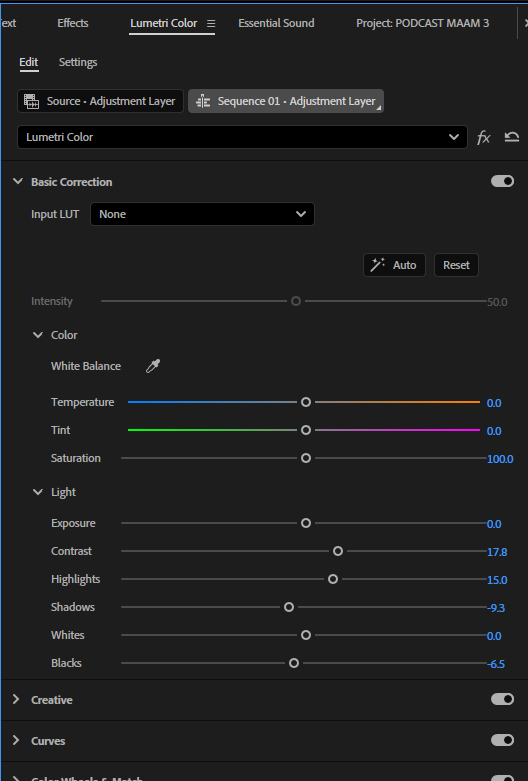Click the Whites slider handle
The height and width of the screenshot is (781, 528).
pyautogui.click(x=306, y=635)
